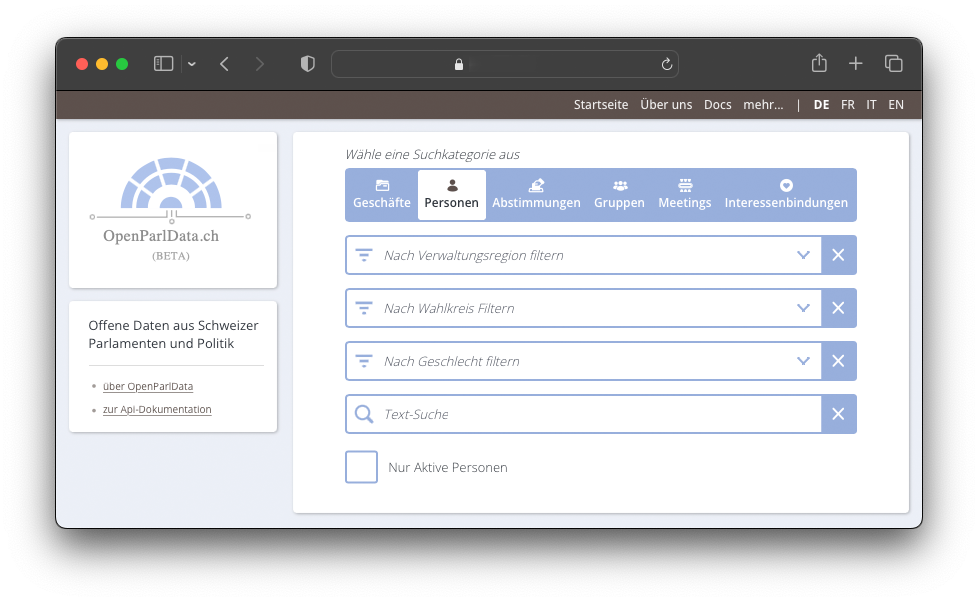Open the Docs menu item
The image size is (978, 602).
click(717, 105)
